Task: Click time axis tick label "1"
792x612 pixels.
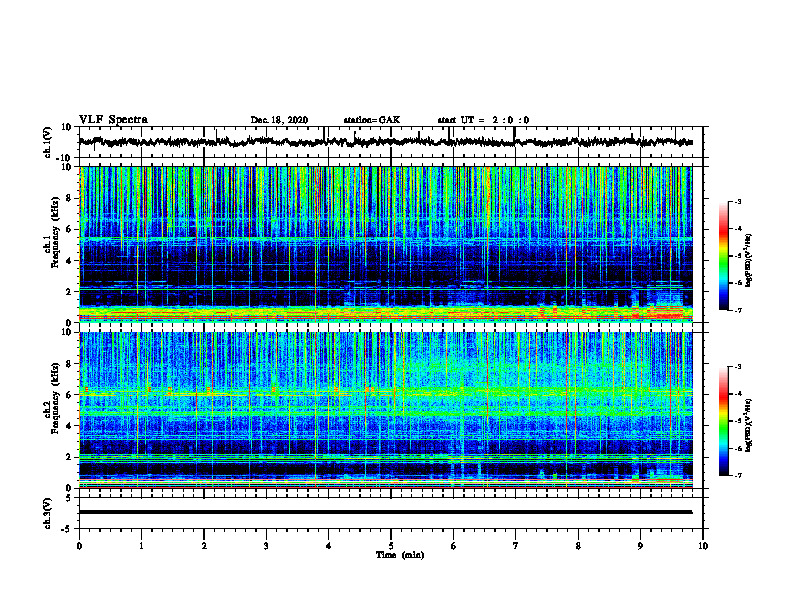Action: 141,546
